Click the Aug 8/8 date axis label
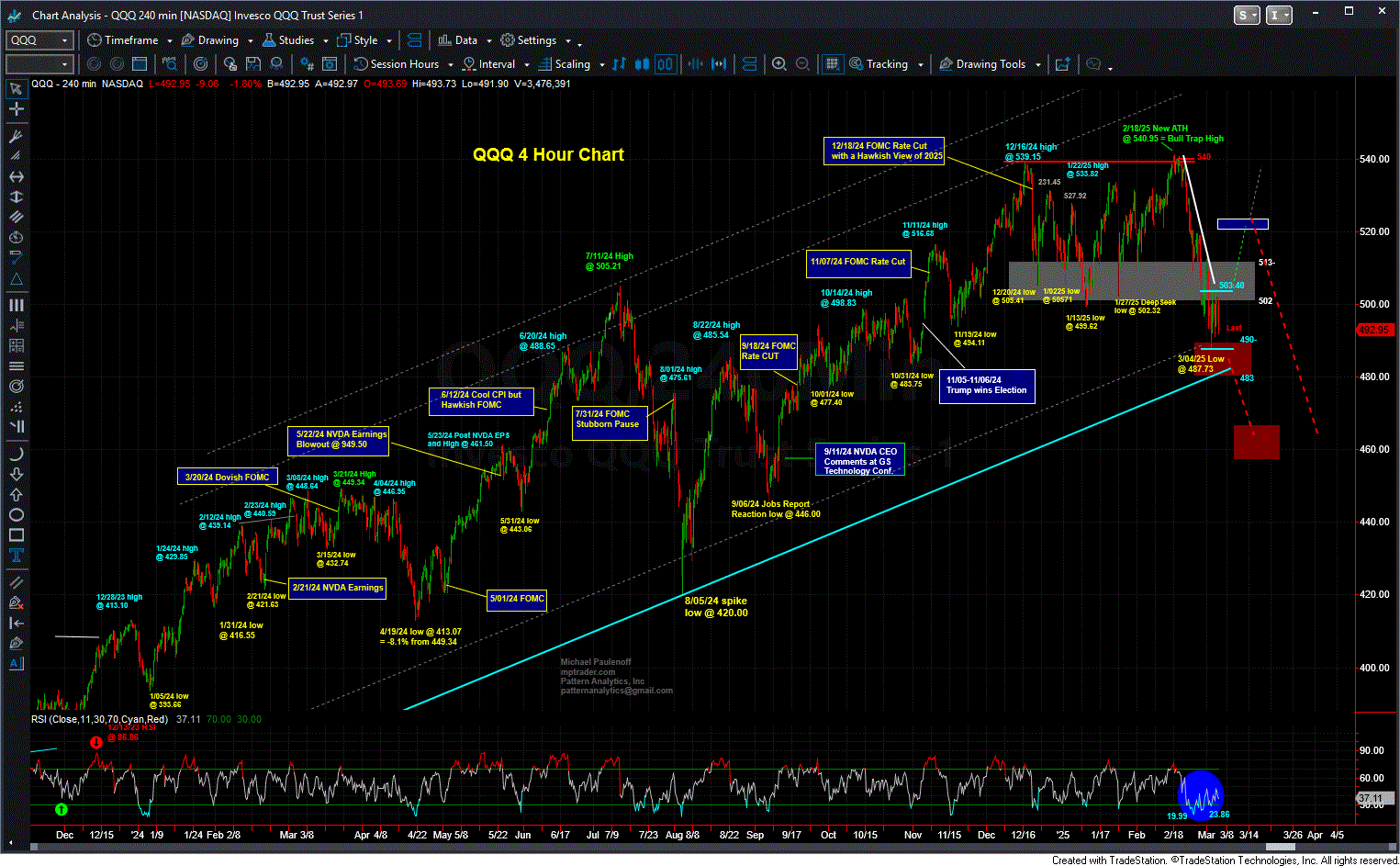Viewport: 1400px width, 866px height. click(682, 835)
